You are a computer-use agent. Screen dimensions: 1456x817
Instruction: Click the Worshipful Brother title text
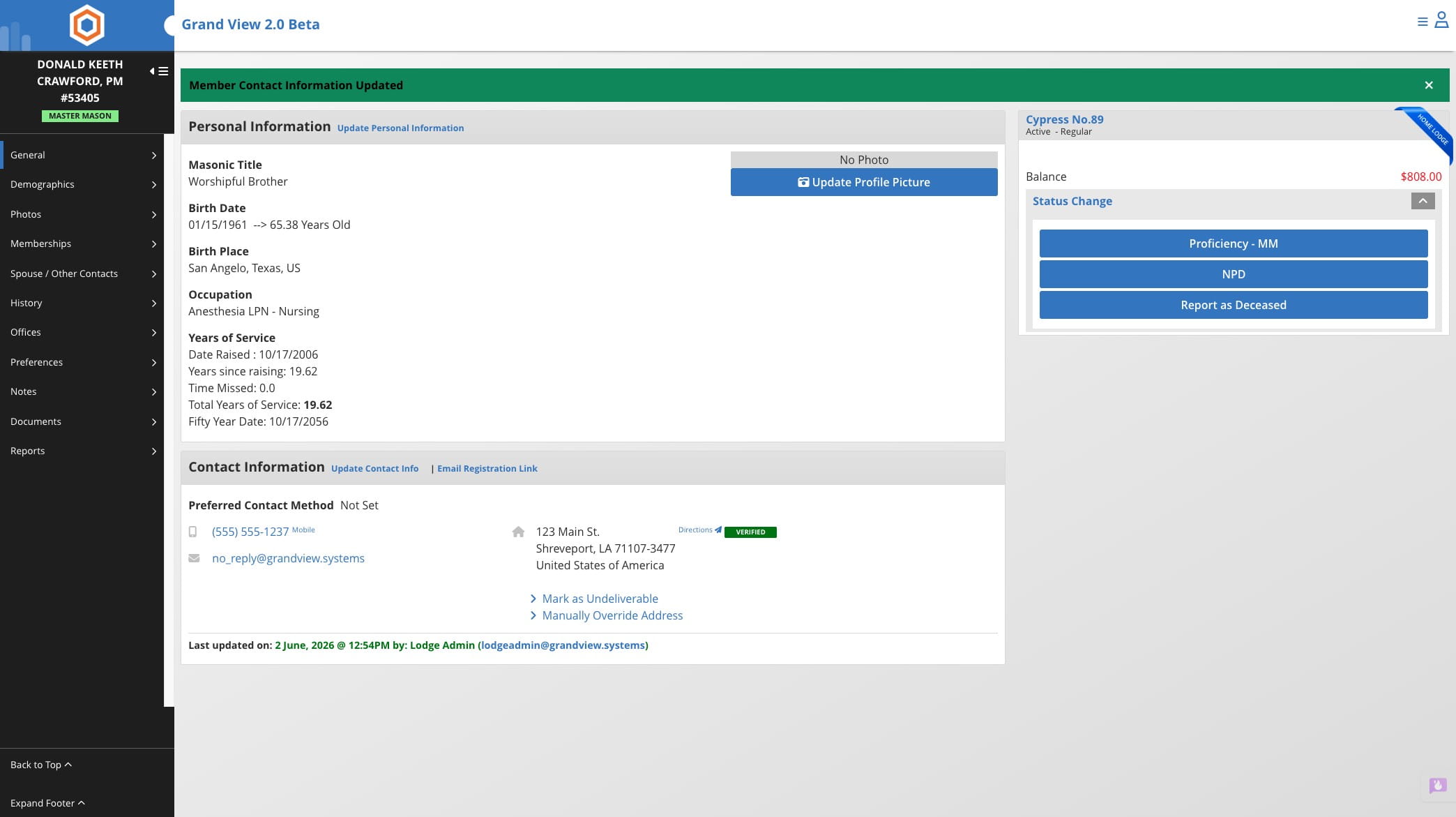click(x=238, y=181)
